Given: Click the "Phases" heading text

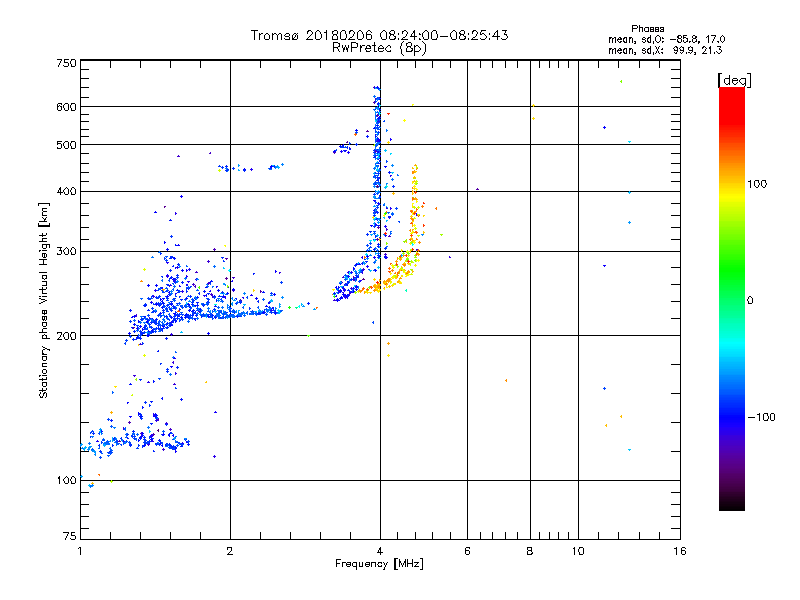Looking at the screenshot, I should [x=647, y=29].
